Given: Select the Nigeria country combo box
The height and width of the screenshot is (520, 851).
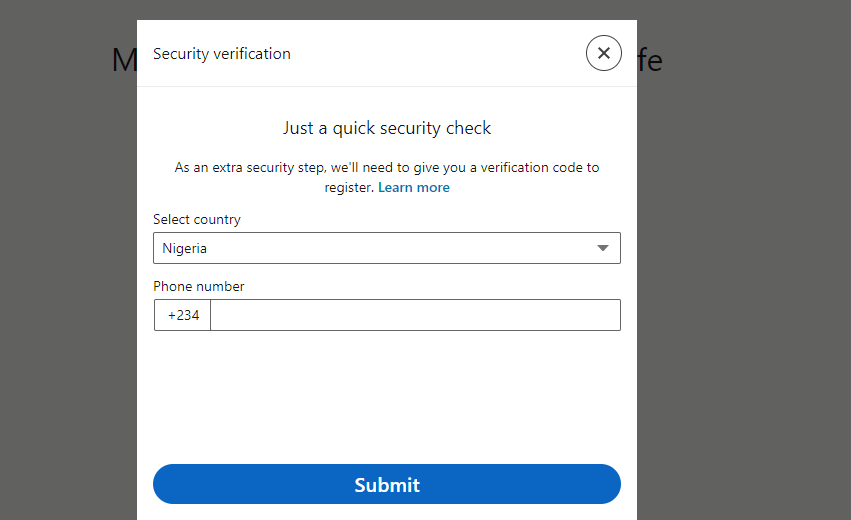Looking at the screenshot, I should click(x=387, y=248).
